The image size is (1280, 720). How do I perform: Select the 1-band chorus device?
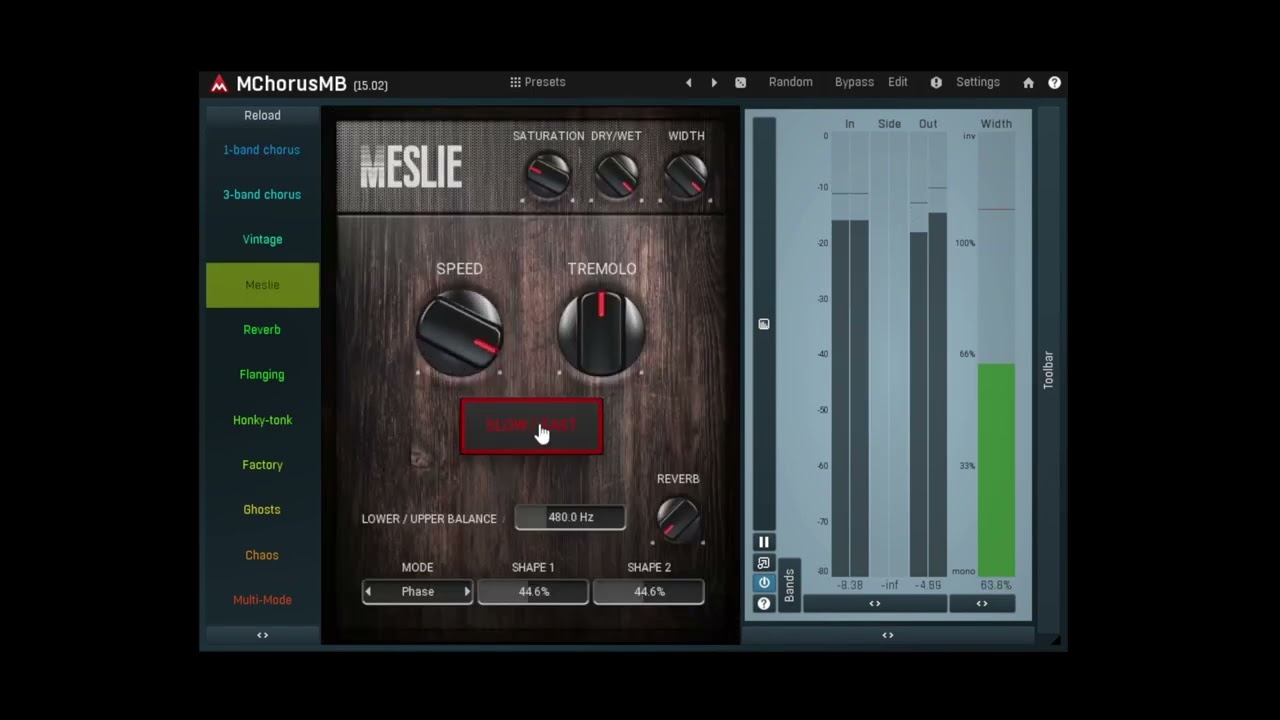pos(262,150)
